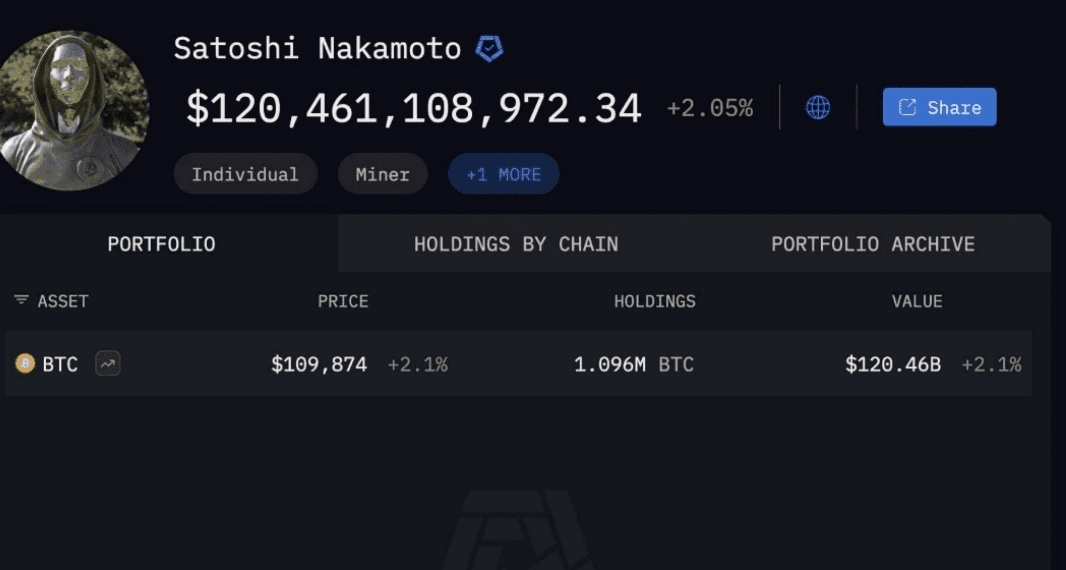1066x570 pixels.
Task: Select the Miner tag
Action: click(x=383, y=174)
